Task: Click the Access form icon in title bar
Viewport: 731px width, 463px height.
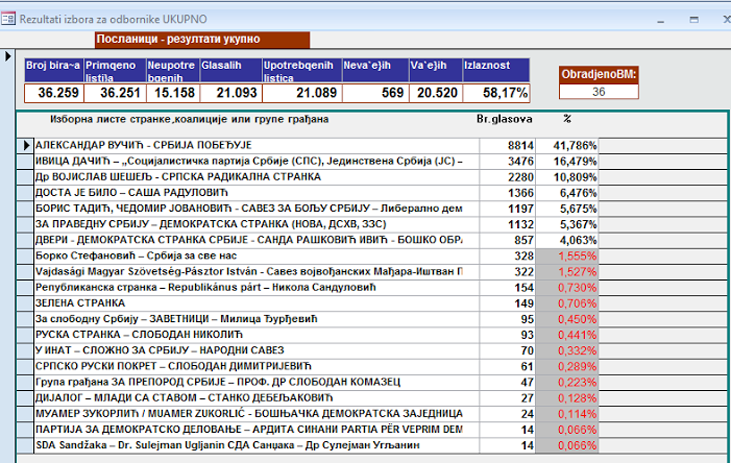Action: [8, 19]
